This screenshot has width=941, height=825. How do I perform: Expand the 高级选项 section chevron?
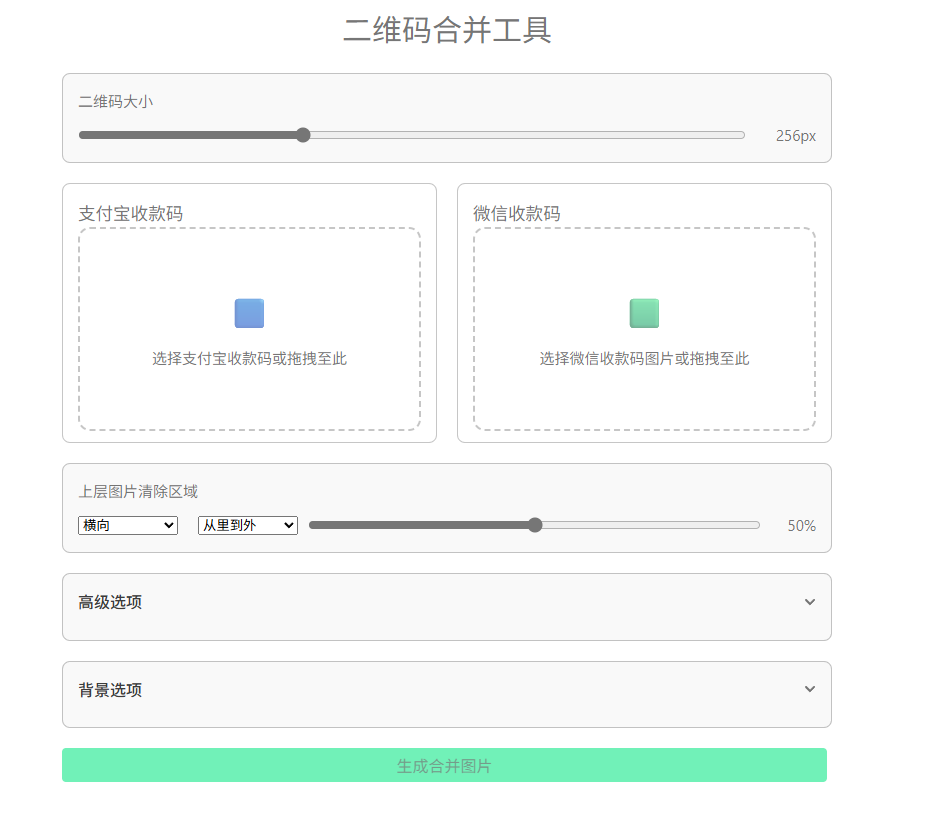[810, 602]
